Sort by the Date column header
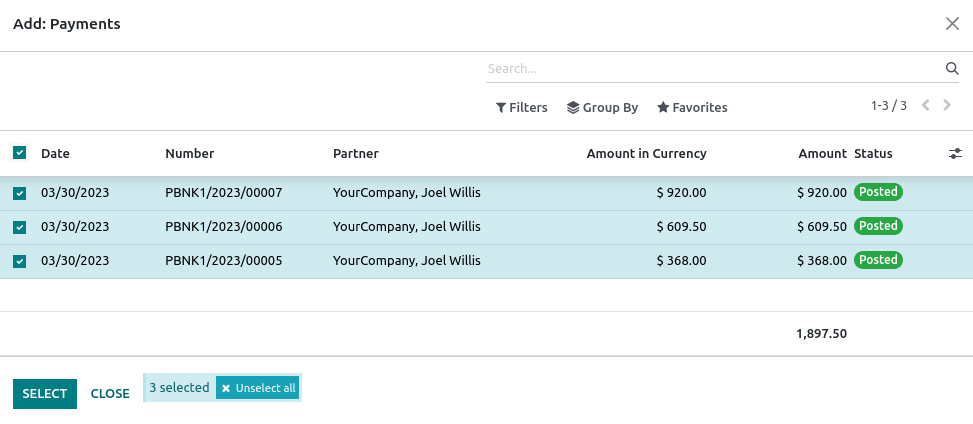973x424 pixels. [56, 154]
